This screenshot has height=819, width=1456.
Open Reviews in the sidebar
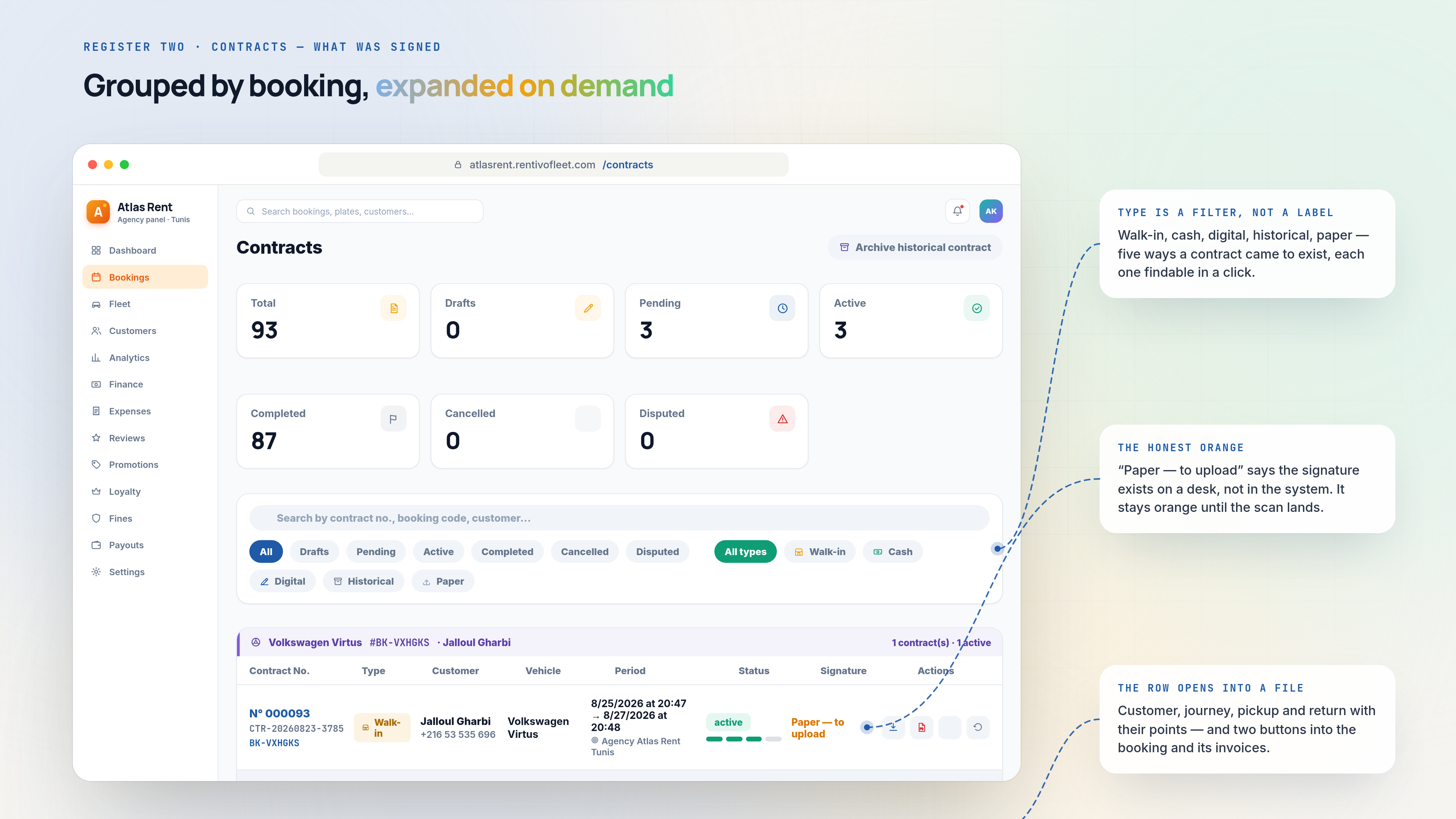pyautogui.click(x=145, y=438)
